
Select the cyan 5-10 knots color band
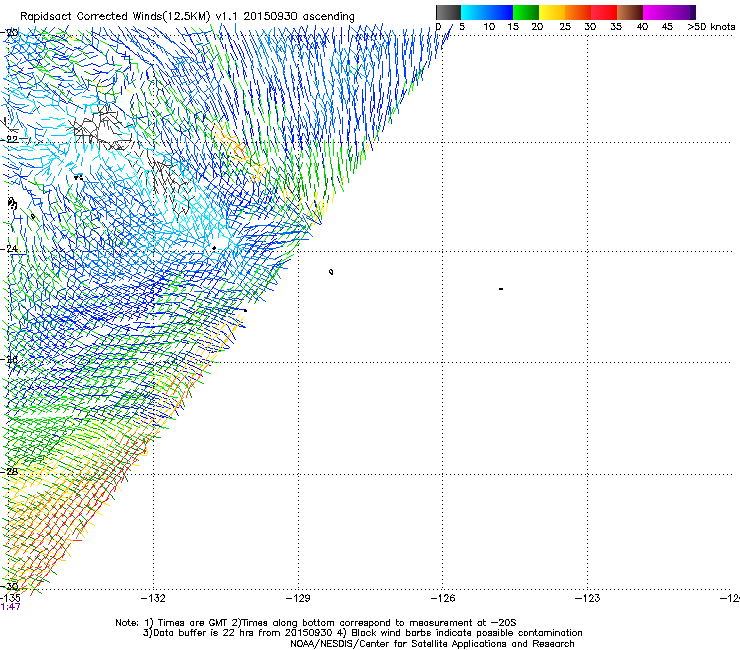474,12
